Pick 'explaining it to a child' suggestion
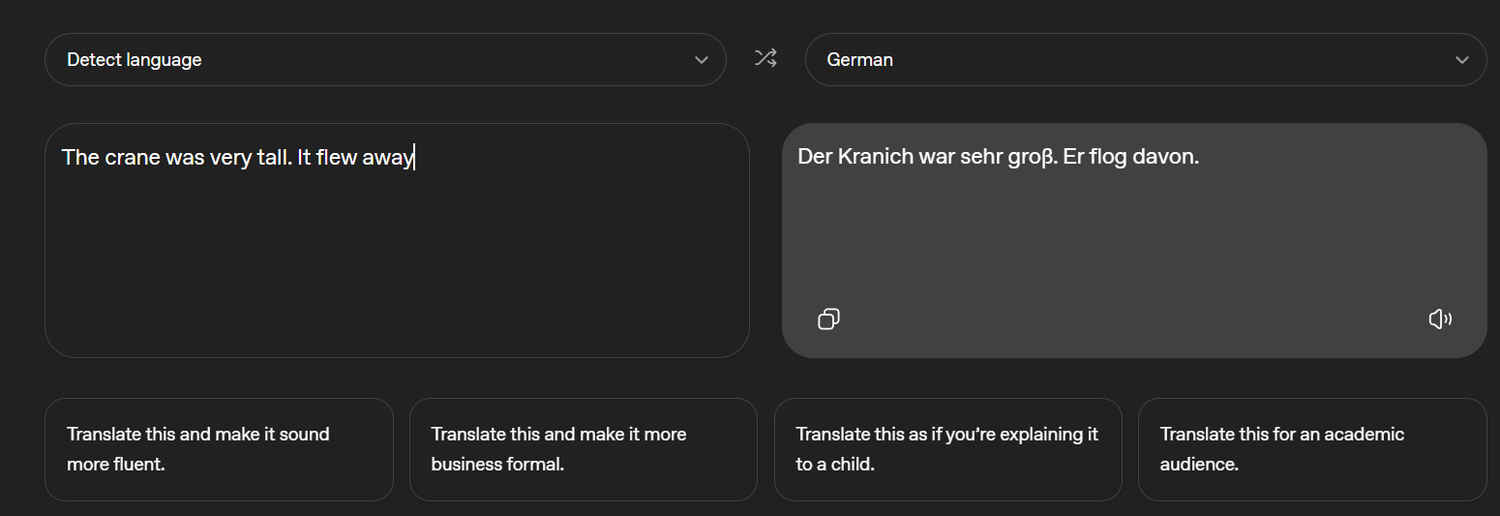This screenshot has width=1500, height=516. 947,449
